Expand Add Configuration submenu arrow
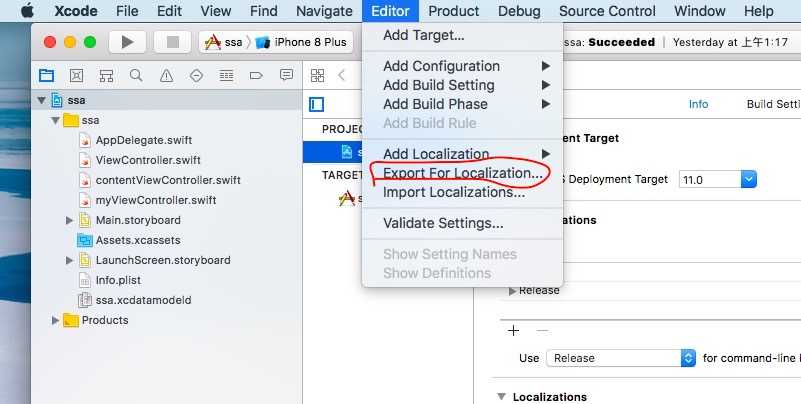The image size is (801, 404). pyautogui.click(x=546, y=66)
